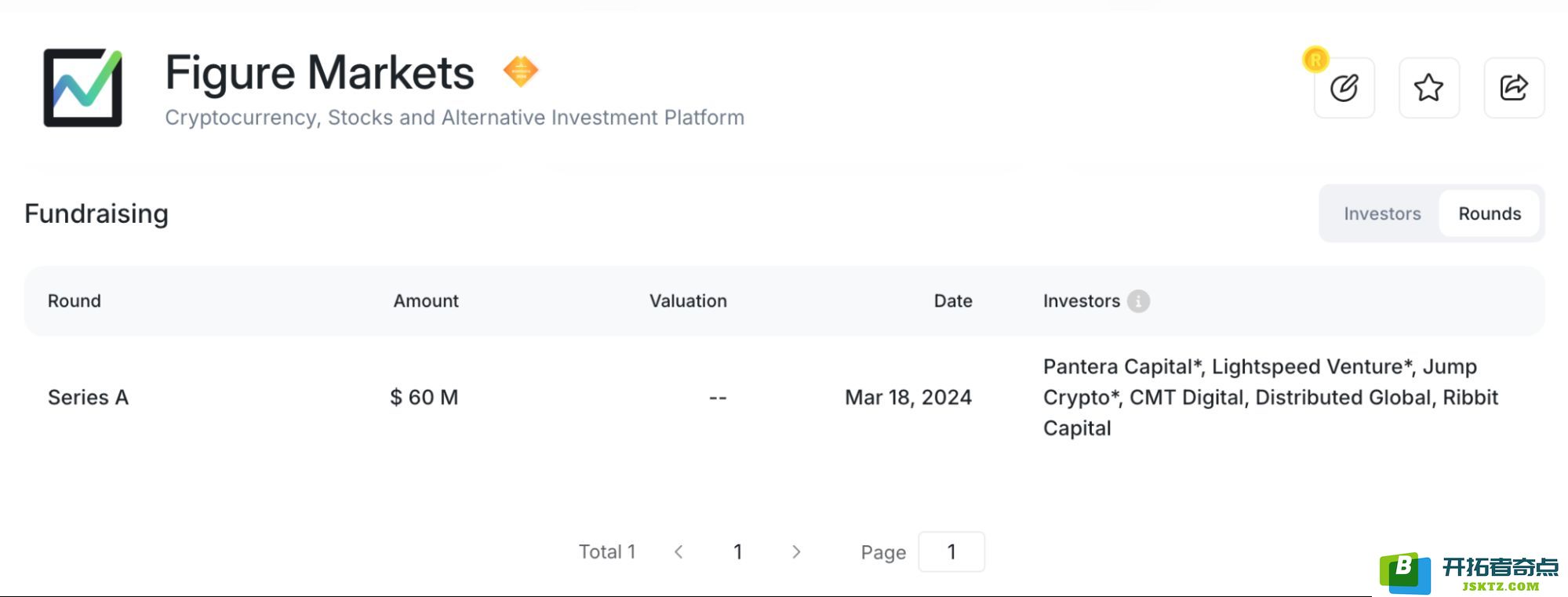Click the Figure Markets logo

82,87
